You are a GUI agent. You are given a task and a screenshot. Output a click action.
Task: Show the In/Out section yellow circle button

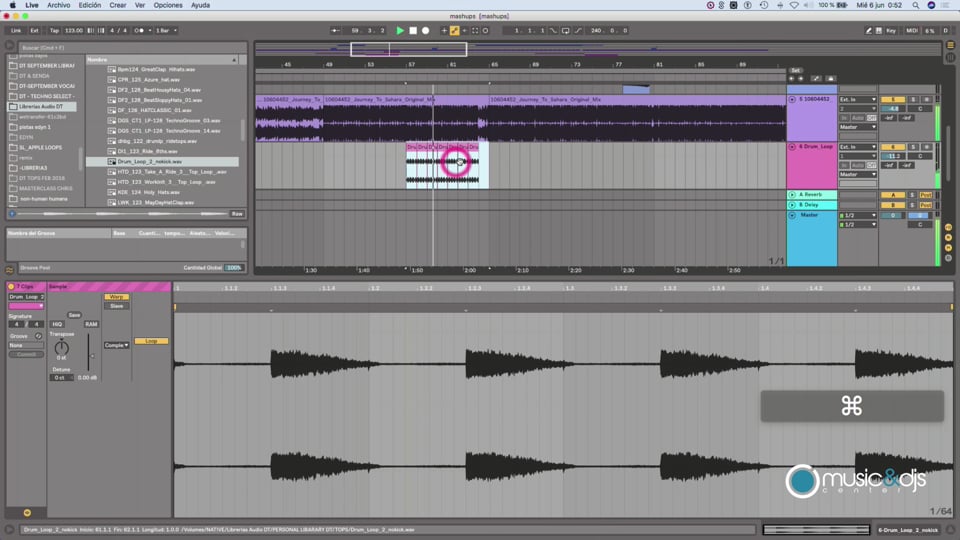(x=948, y=227)
